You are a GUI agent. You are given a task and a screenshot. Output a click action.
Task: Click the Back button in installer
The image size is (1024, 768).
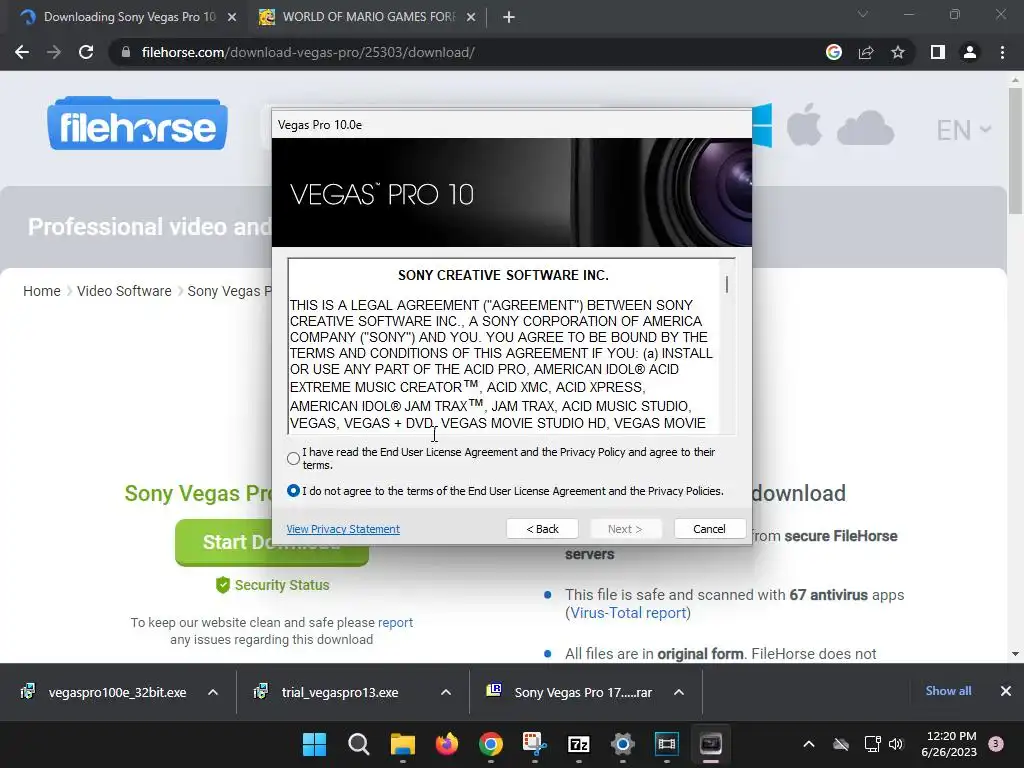(x=542, y=529)
